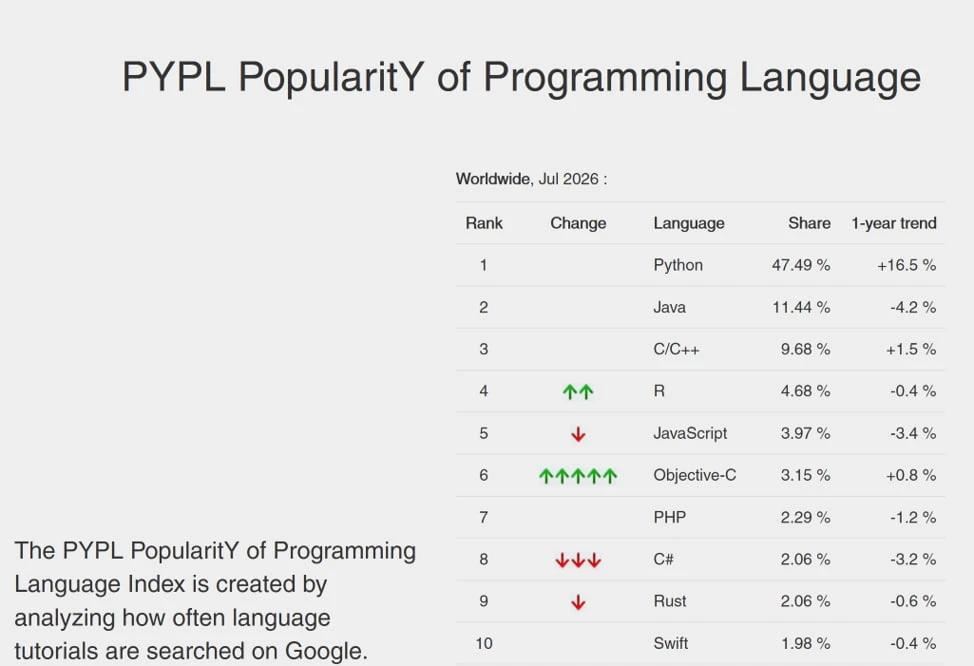Screen dimensions: 974x666
Task: Click Swift's trend value -0.4 %
Action: tap(913, 643)
